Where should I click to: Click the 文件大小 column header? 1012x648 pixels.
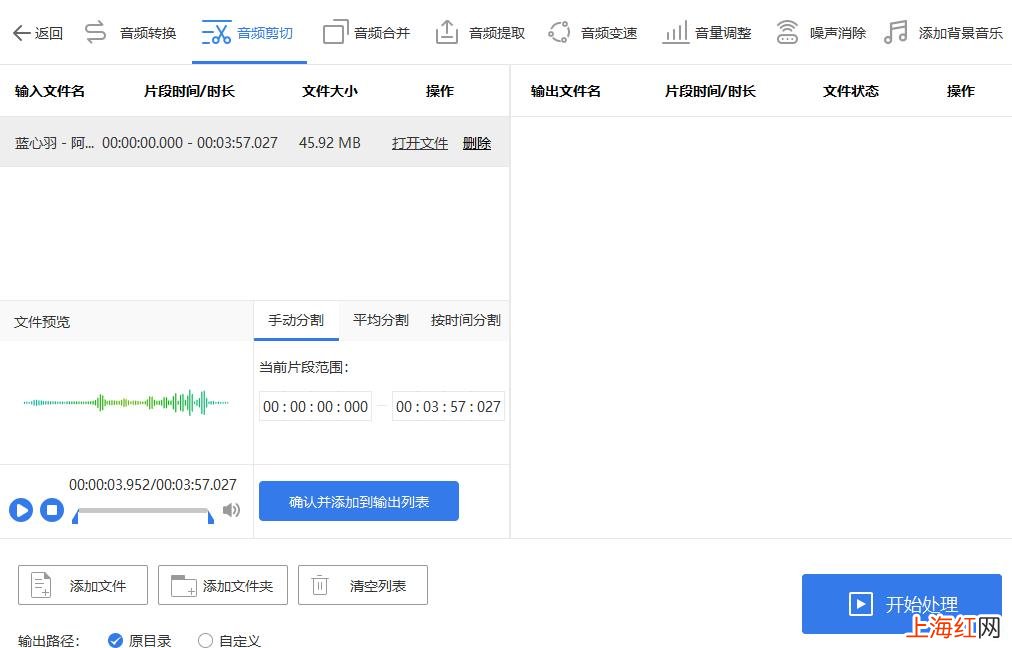point(330,91)
